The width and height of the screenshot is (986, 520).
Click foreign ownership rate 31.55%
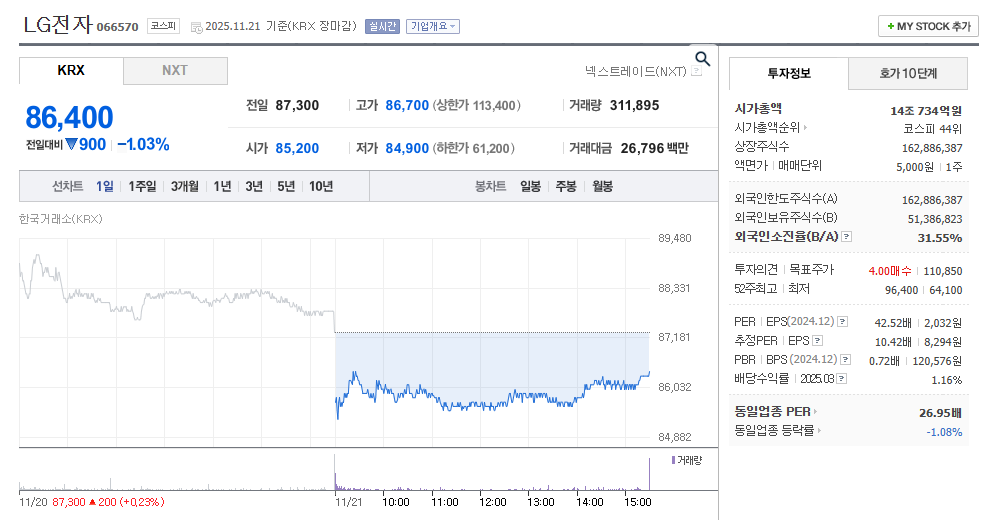click(x=939, y=238)
